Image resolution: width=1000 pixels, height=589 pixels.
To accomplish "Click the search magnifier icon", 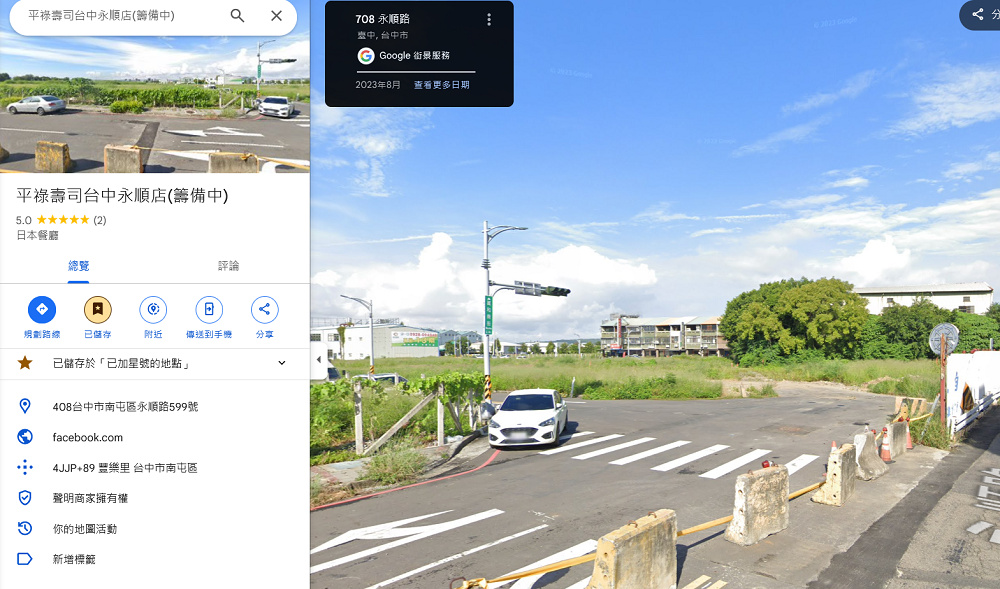I will click(x=237, y=16).
